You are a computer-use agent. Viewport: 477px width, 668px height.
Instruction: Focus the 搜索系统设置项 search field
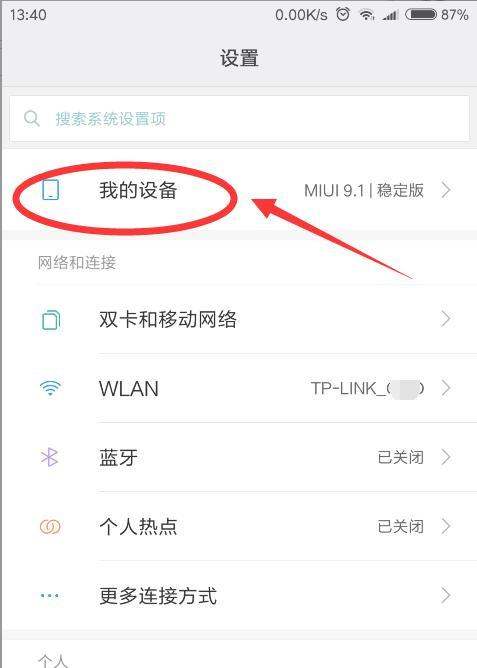[x=239, y=118]
